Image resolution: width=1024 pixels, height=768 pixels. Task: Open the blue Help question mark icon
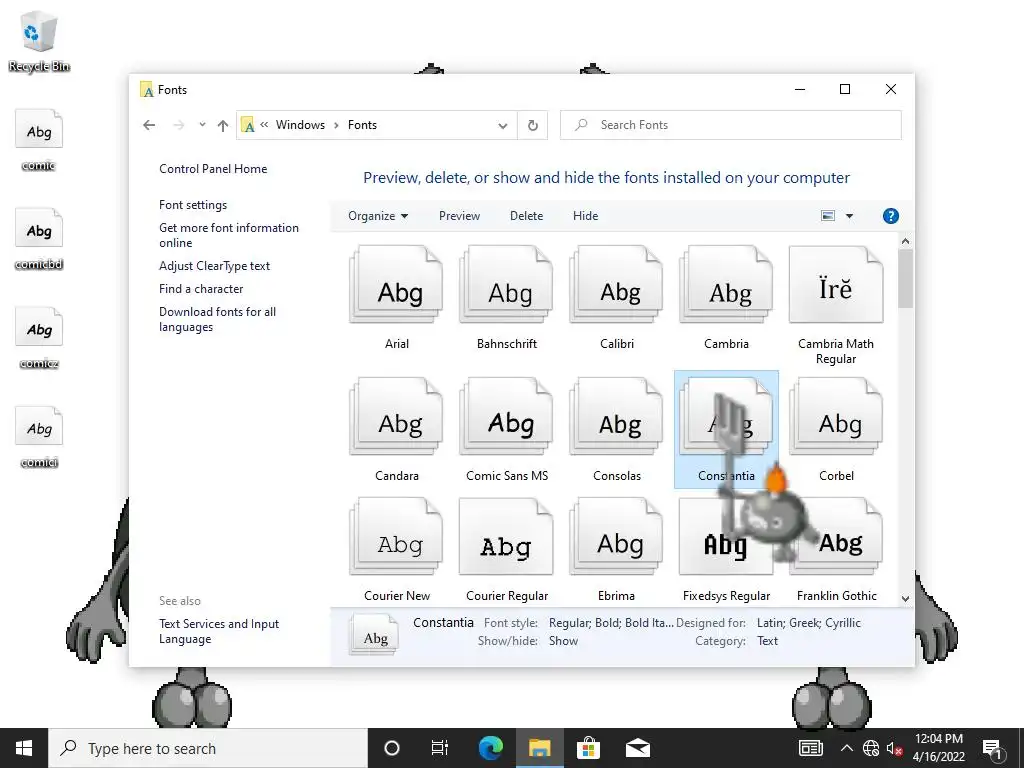coord(890,216)
